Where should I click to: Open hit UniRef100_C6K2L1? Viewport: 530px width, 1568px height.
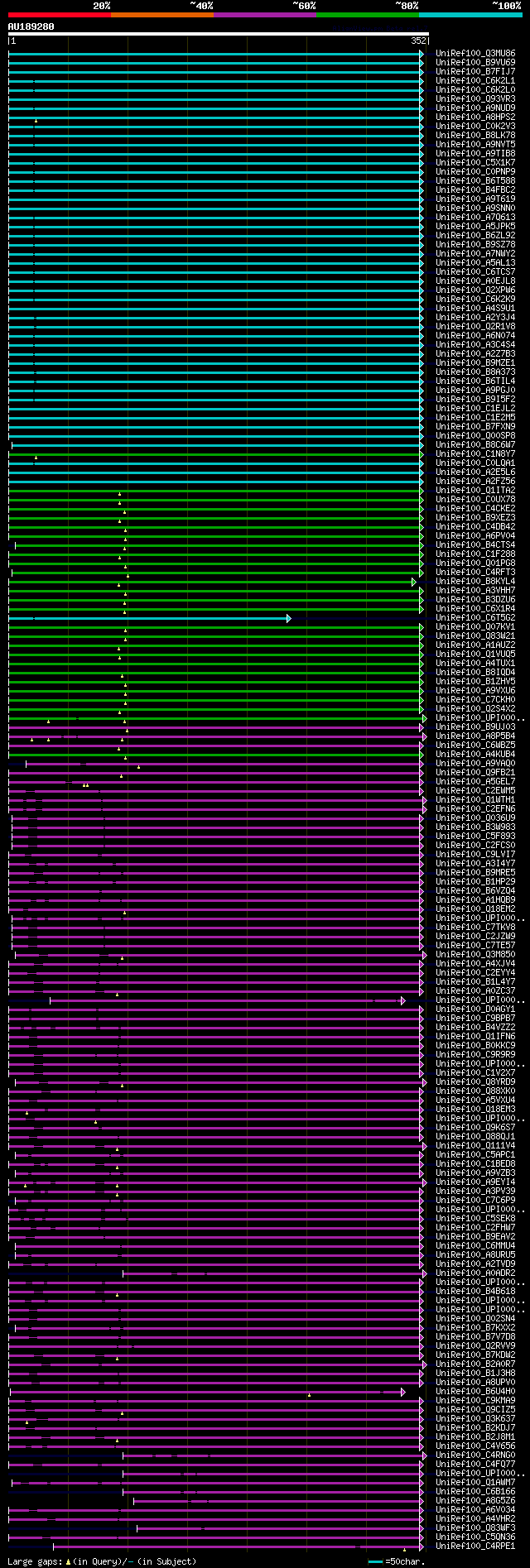click(x=475, y=80)
